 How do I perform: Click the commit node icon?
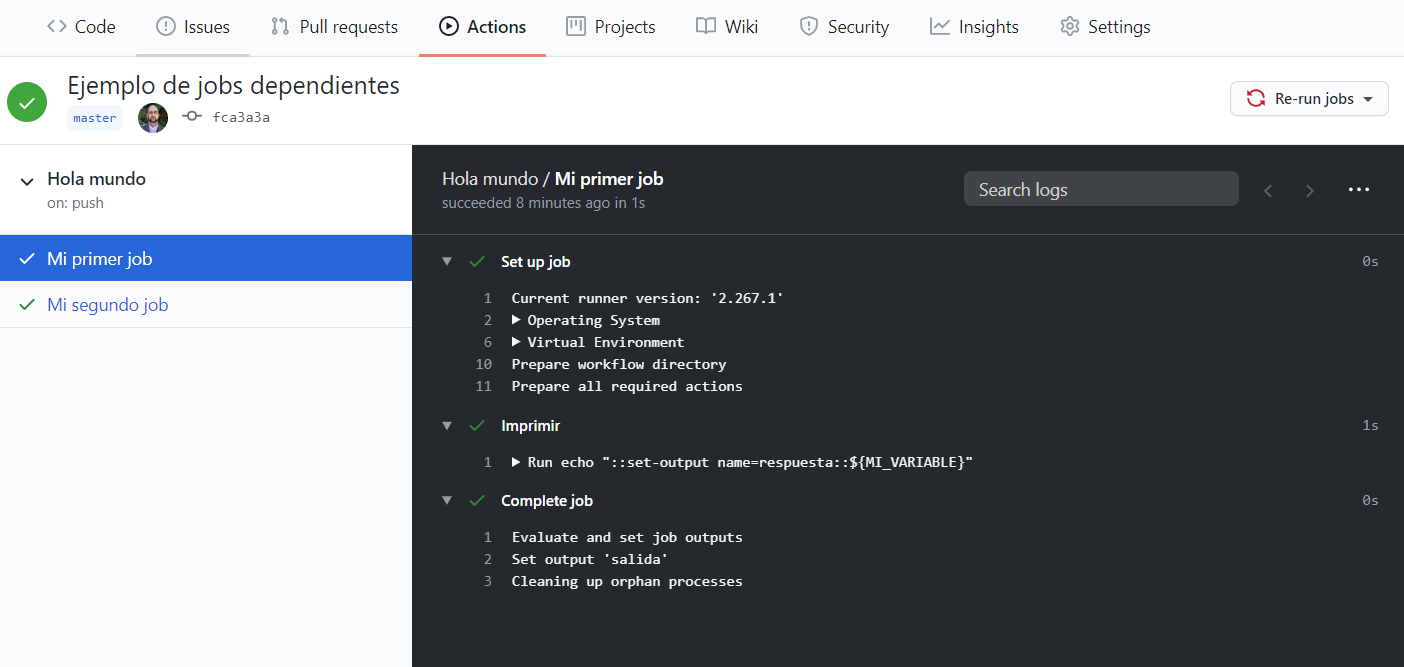click(192, 117)
